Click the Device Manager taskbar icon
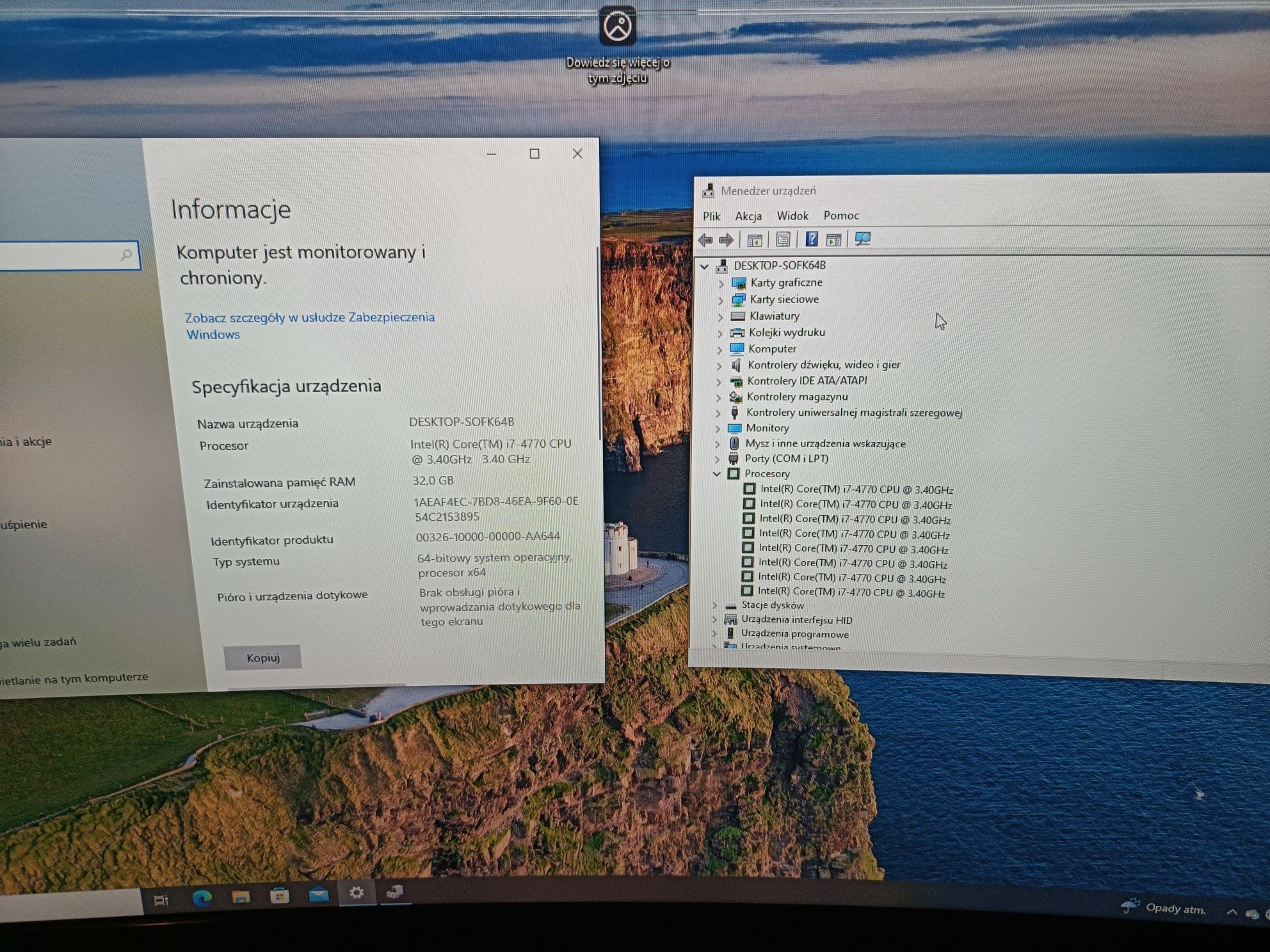This screenshot has height=952, width=1270. pyautogui.click(x=395, y=891)
